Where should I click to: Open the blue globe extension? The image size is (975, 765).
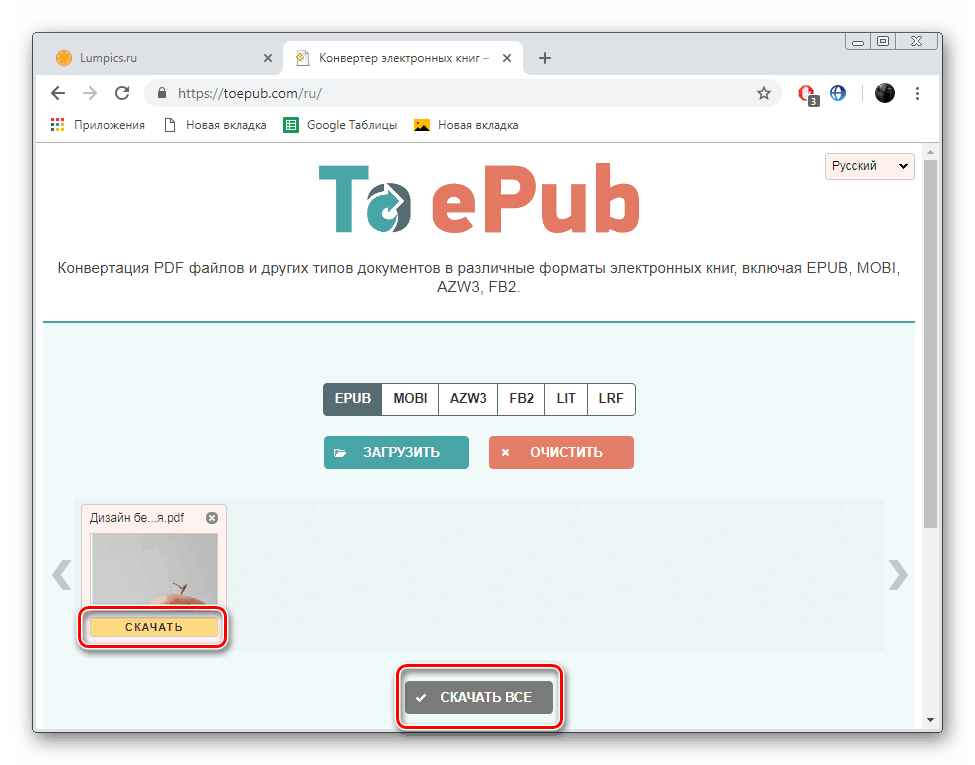point(838,93)
